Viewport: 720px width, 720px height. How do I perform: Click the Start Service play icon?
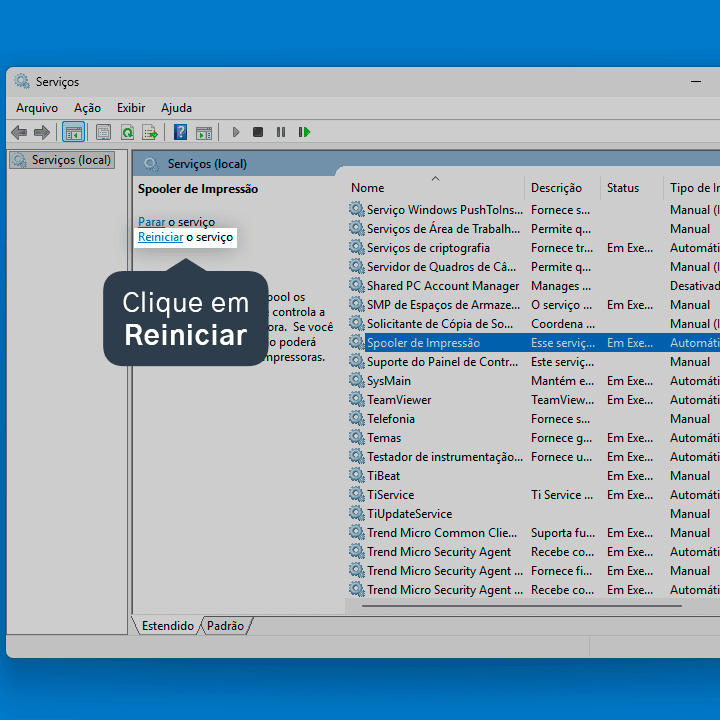236,133
